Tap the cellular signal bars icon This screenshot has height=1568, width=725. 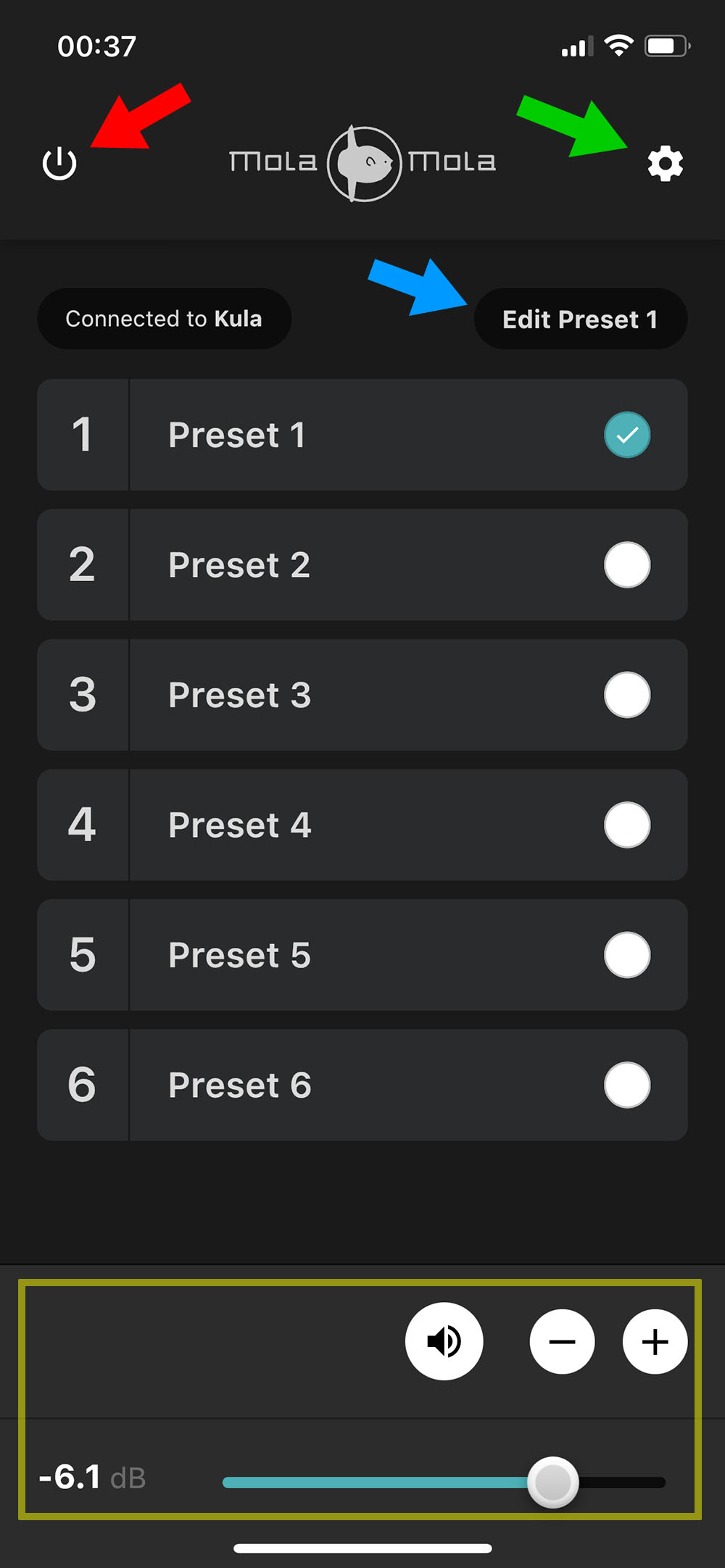coord(577,46)
